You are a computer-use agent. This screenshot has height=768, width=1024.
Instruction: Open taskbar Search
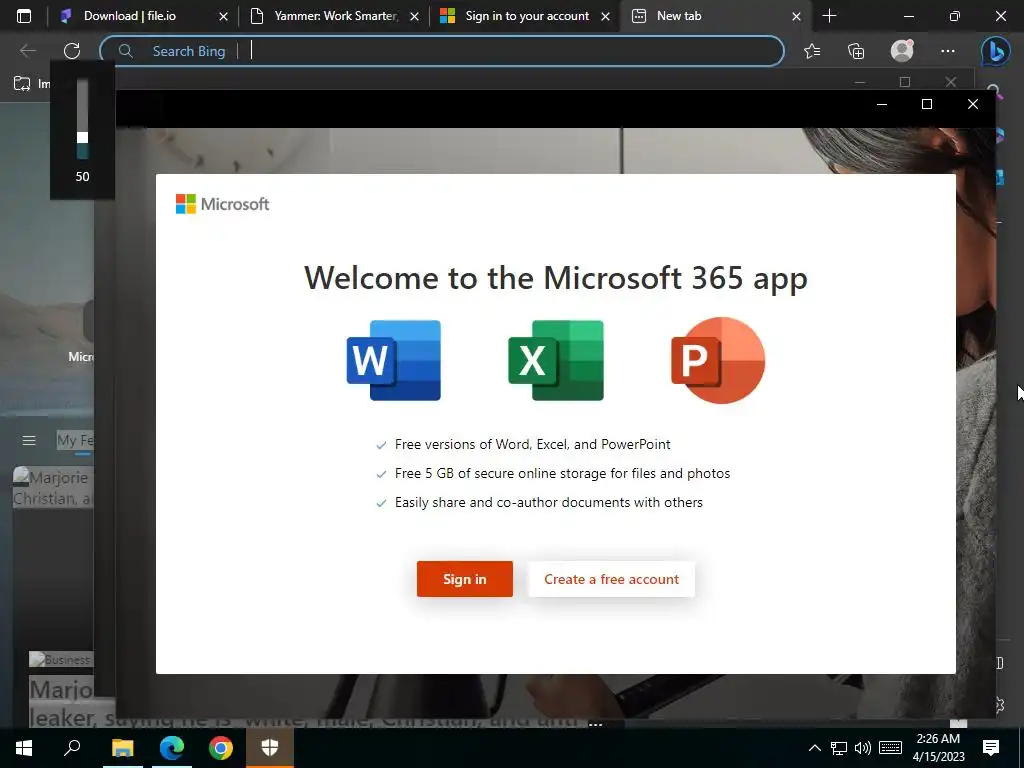pyautogui.click(x=72, y=748)
